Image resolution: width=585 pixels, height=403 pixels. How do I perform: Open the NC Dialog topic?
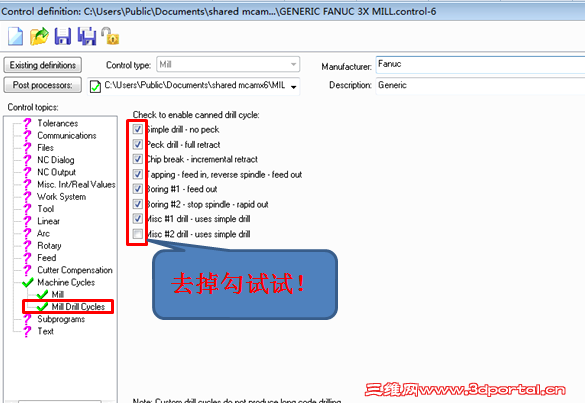(56, 160)
